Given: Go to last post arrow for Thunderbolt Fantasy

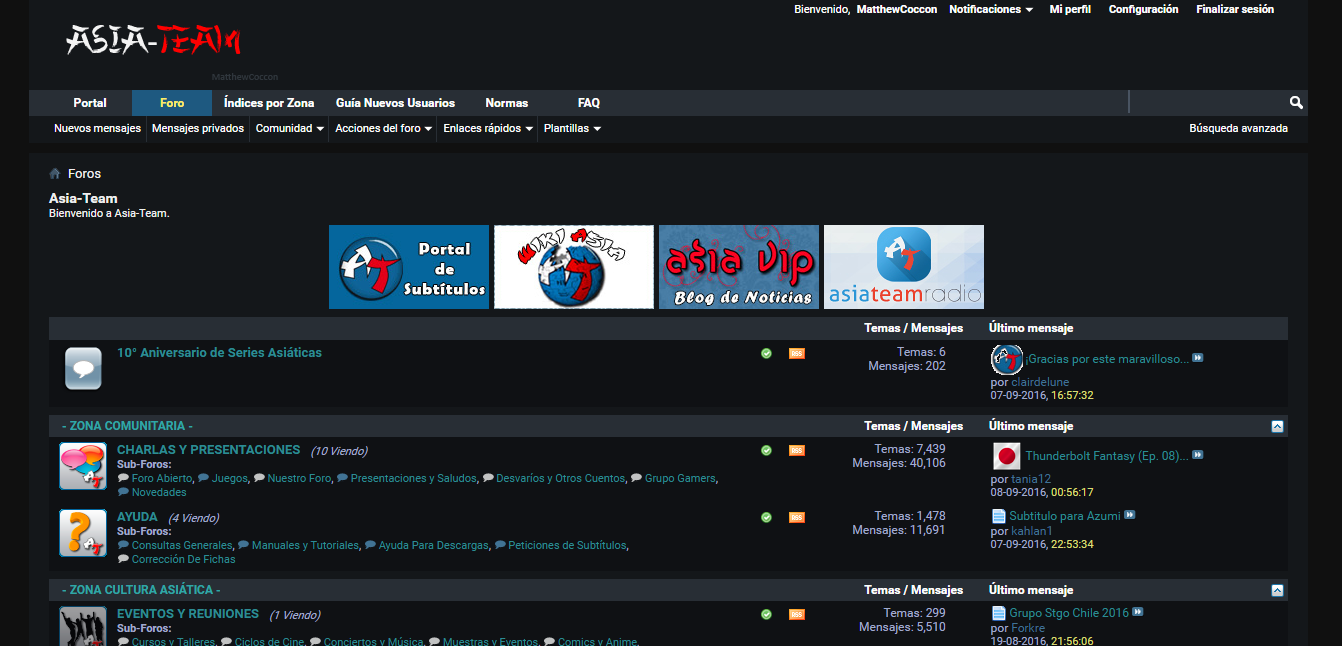Looking at the screenshot, I should (1198, 455).
